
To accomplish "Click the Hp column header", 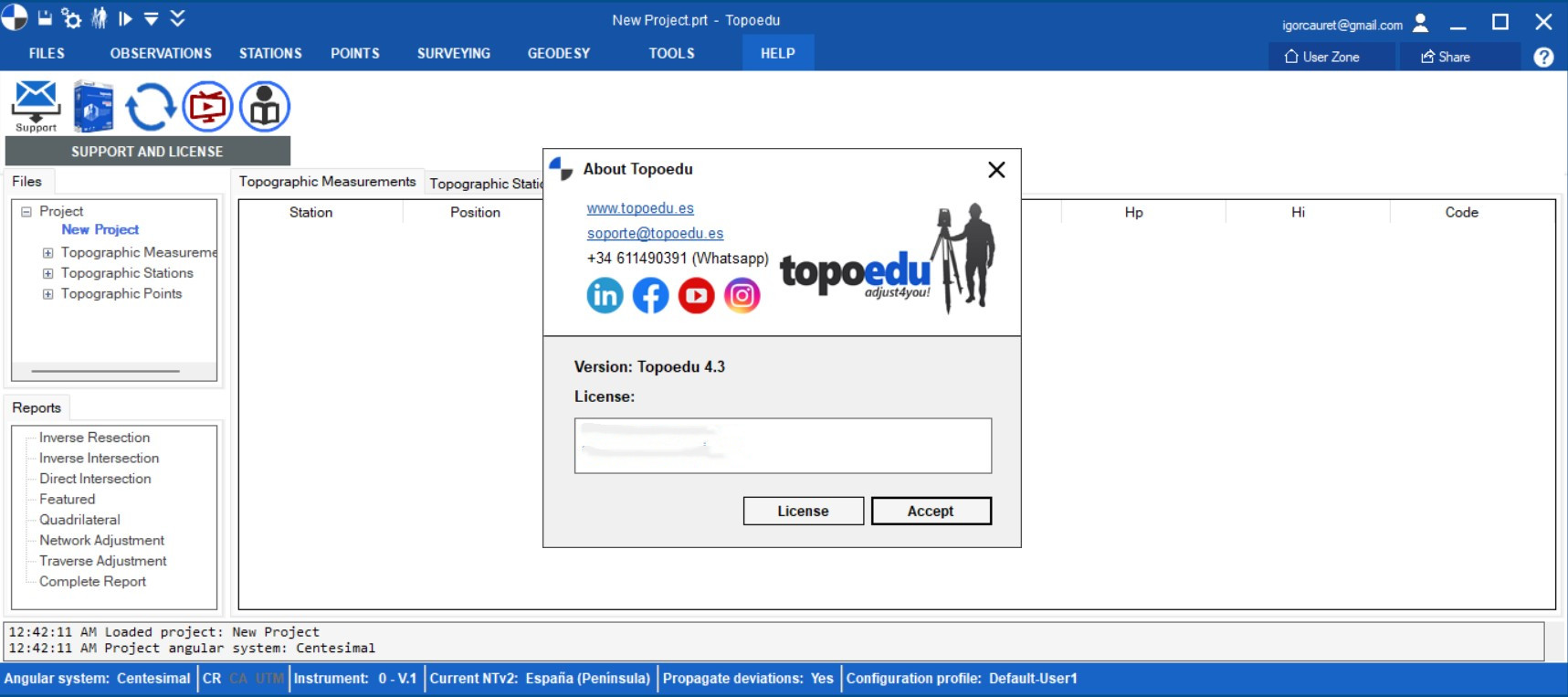I will coord(1133,212).
